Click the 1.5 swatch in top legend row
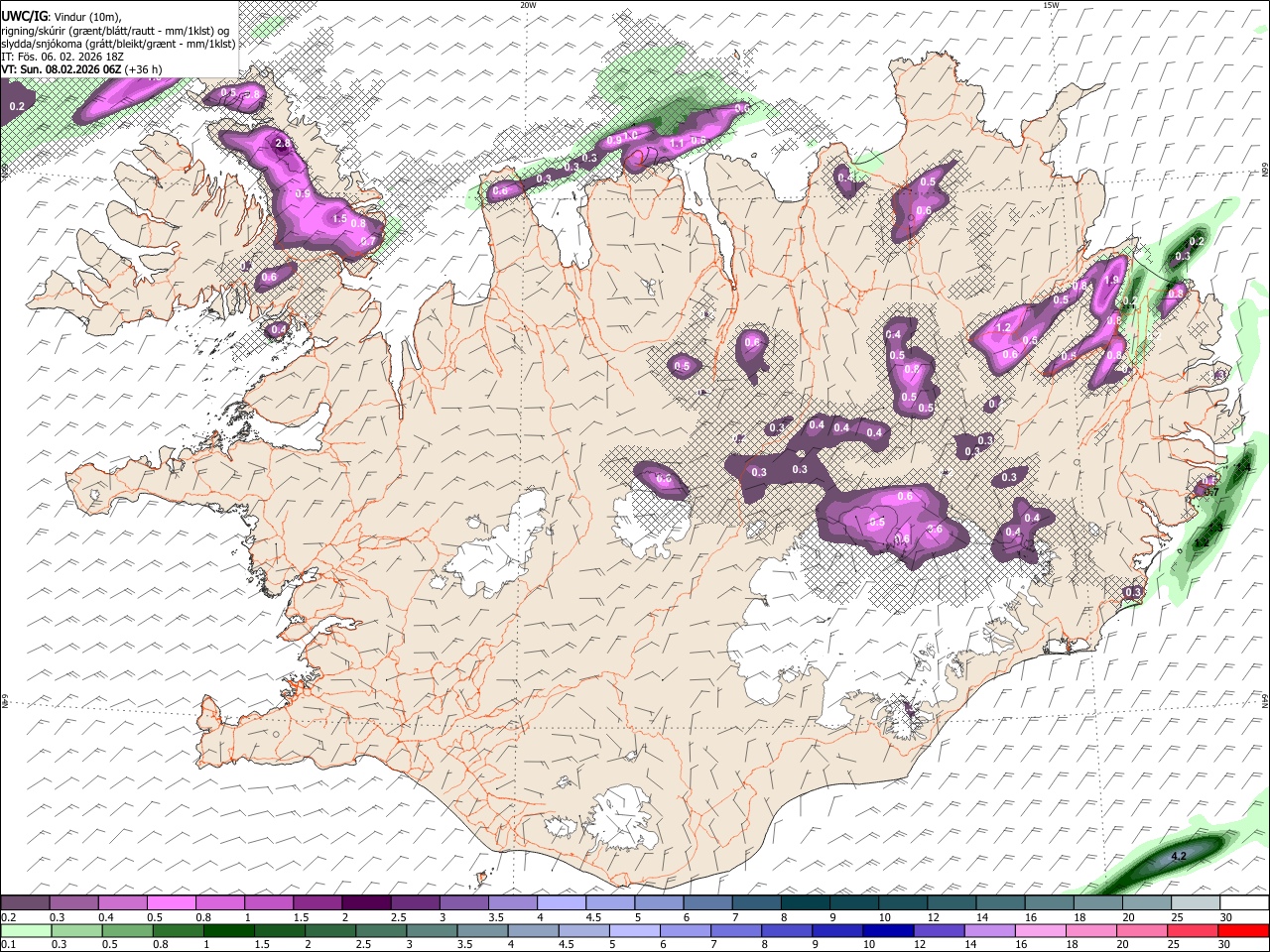1270x952 pixels. click(317, 903)
